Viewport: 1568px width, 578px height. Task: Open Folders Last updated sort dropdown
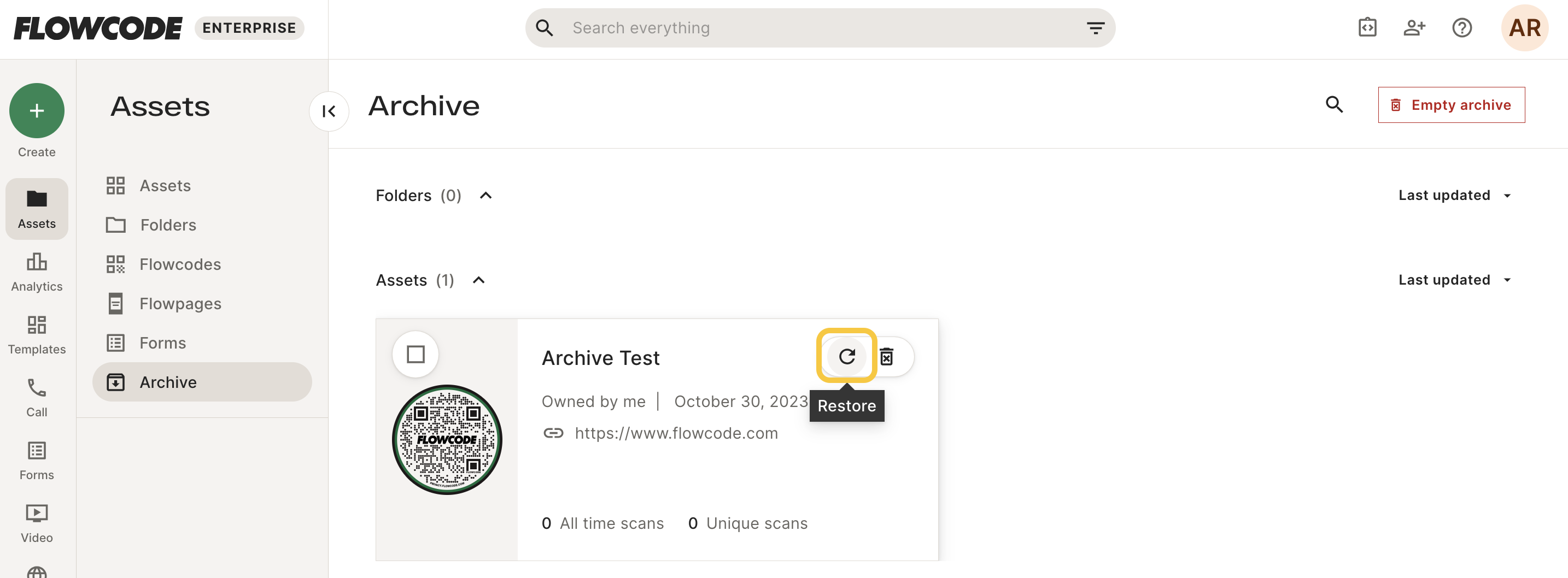[1455, 195]
